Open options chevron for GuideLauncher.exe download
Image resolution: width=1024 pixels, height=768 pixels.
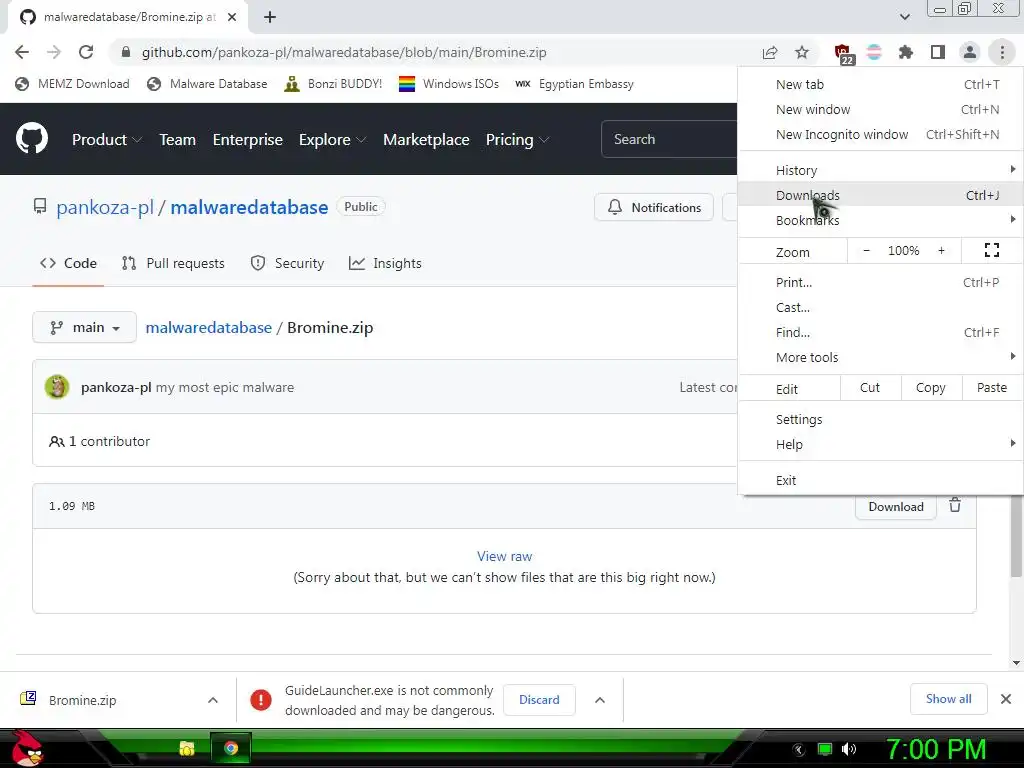[600, 700]
